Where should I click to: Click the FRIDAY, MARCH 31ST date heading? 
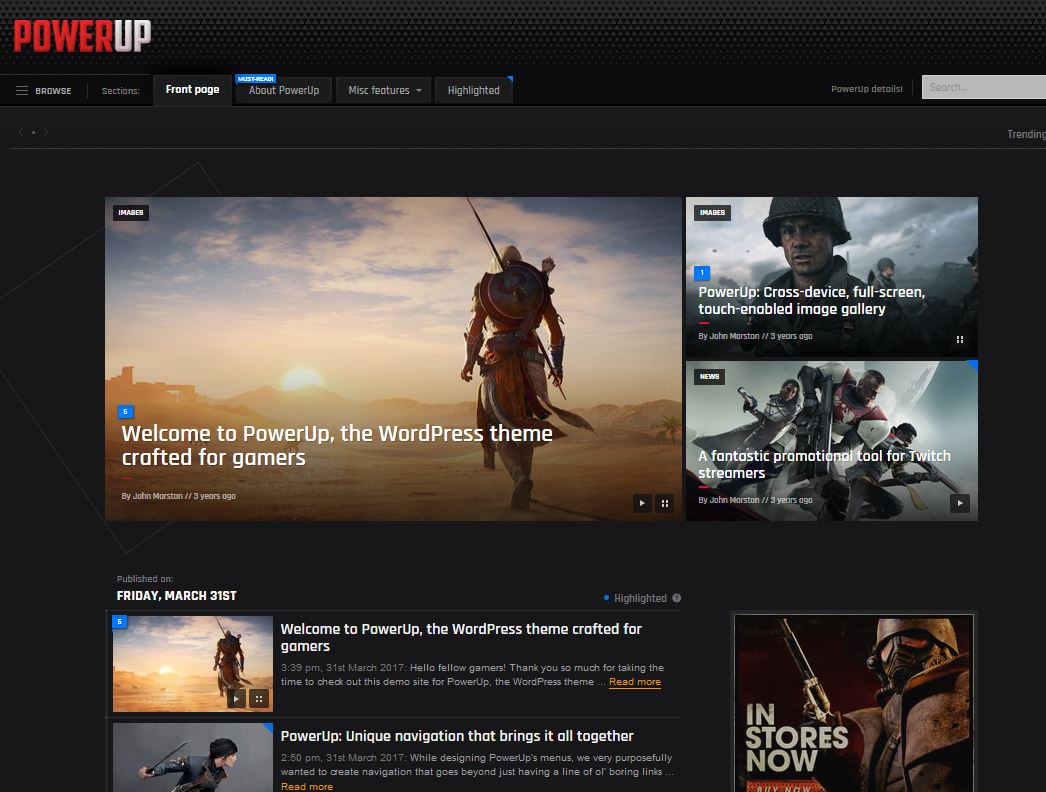[177, 596]
